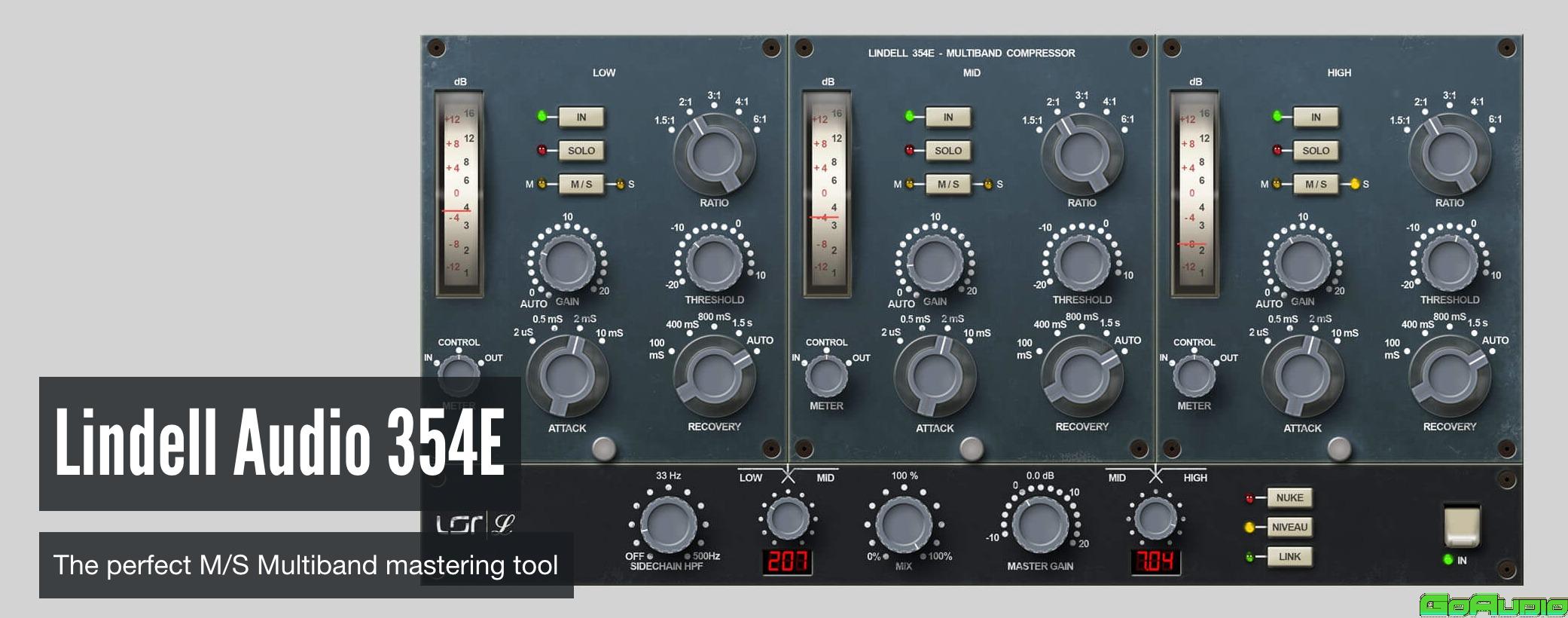Click the "LINDELL 354E - MULTIBAND COMPRESSOR" title
Image resolution: width=1568 pixels, height=618 pixels.
tap(972, 53)
